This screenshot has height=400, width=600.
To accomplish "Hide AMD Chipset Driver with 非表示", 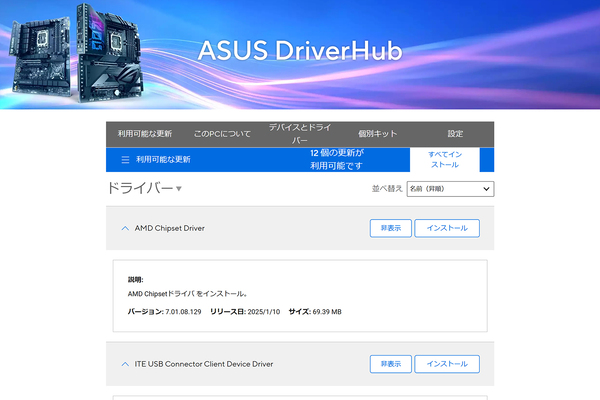I will pyautogui.click(x=391, y=228).
